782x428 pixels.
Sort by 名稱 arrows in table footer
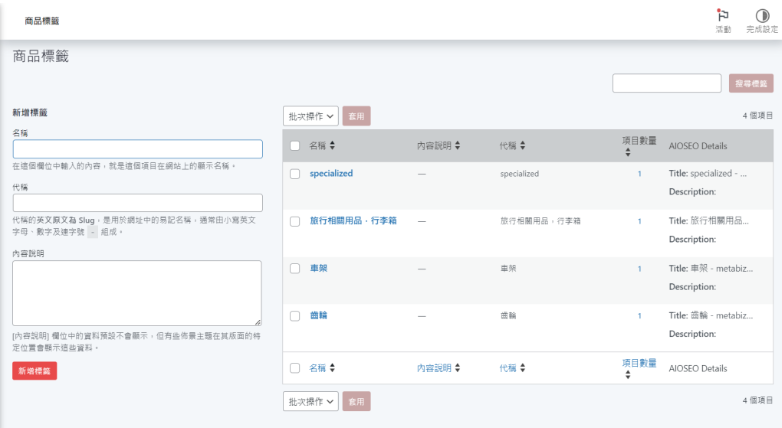tap(332, 368)
